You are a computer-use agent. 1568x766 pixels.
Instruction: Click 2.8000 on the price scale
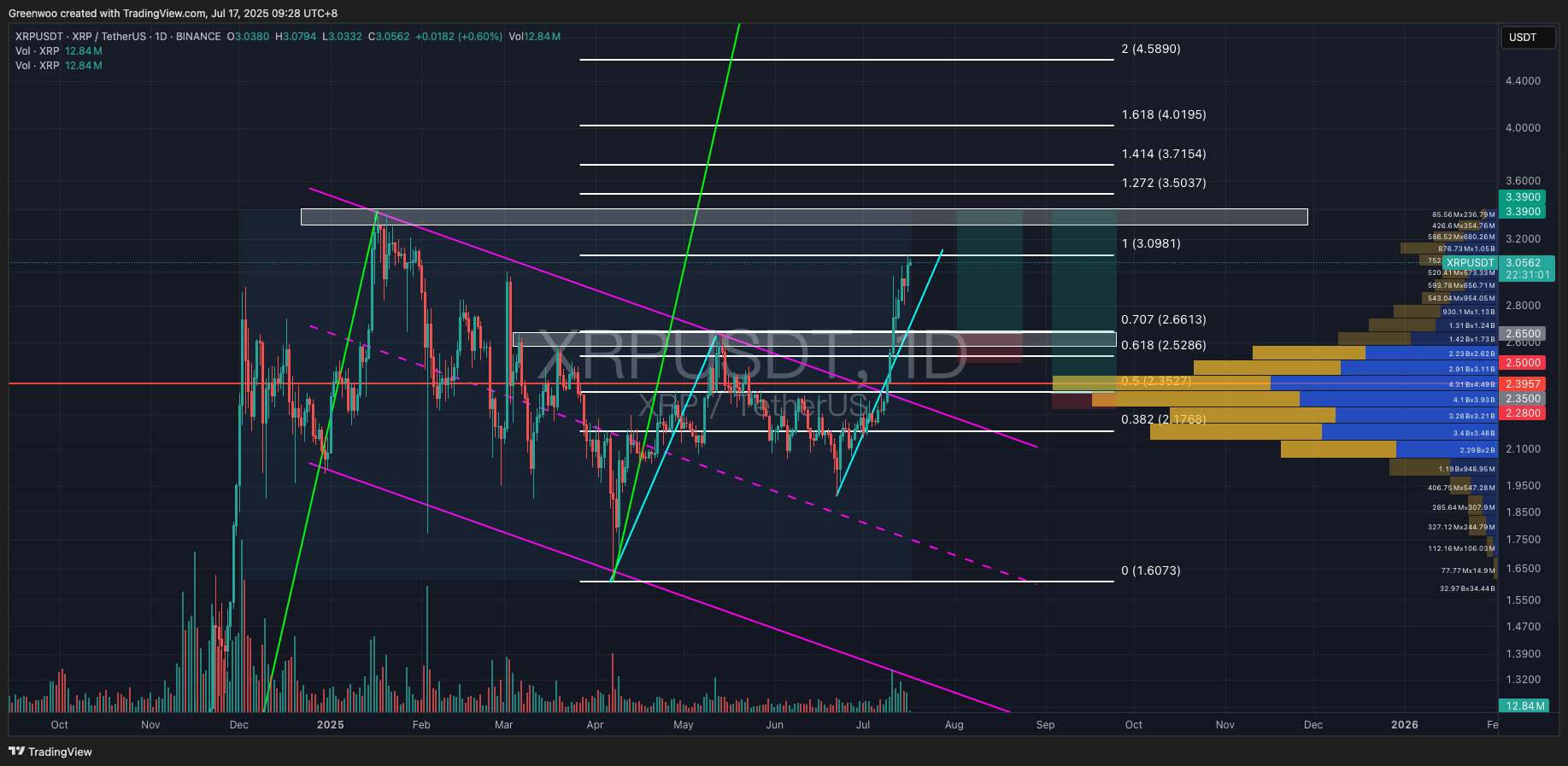point(1524,306)
